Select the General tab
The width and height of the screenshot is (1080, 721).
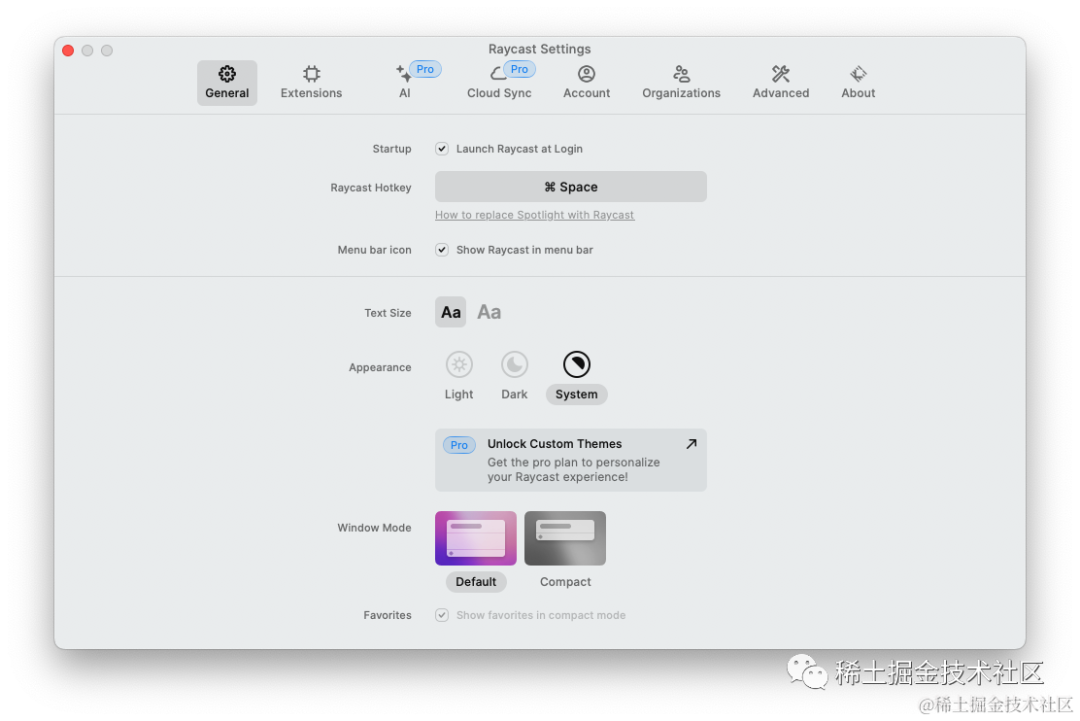[227, 82]
